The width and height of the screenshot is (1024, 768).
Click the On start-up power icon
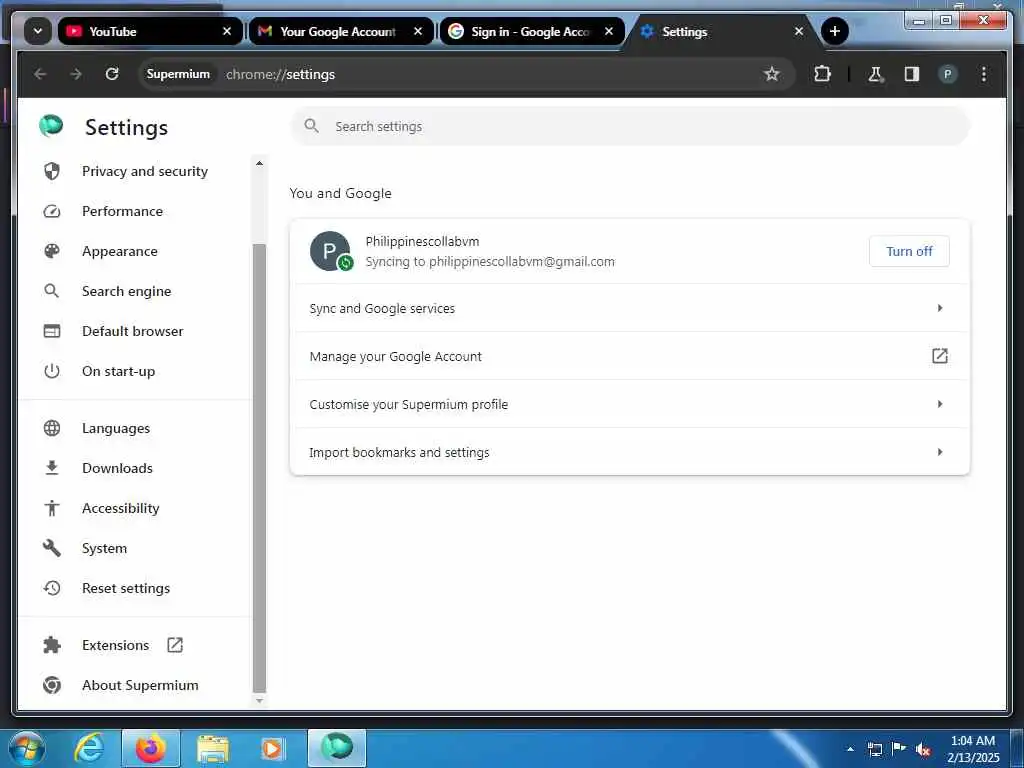coord(52,372)
